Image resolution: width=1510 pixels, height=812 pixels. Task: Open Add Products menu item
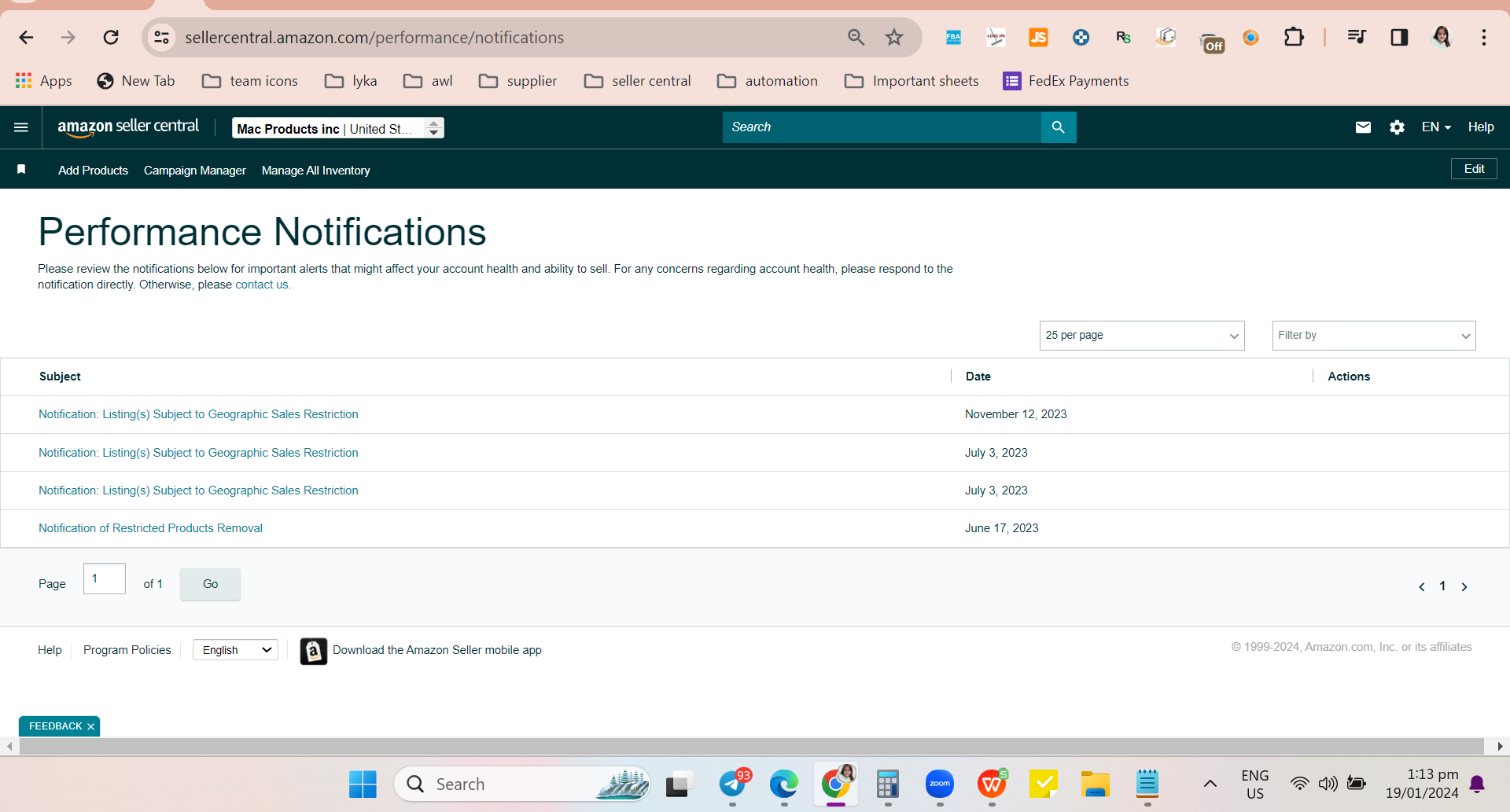(93, 171)
